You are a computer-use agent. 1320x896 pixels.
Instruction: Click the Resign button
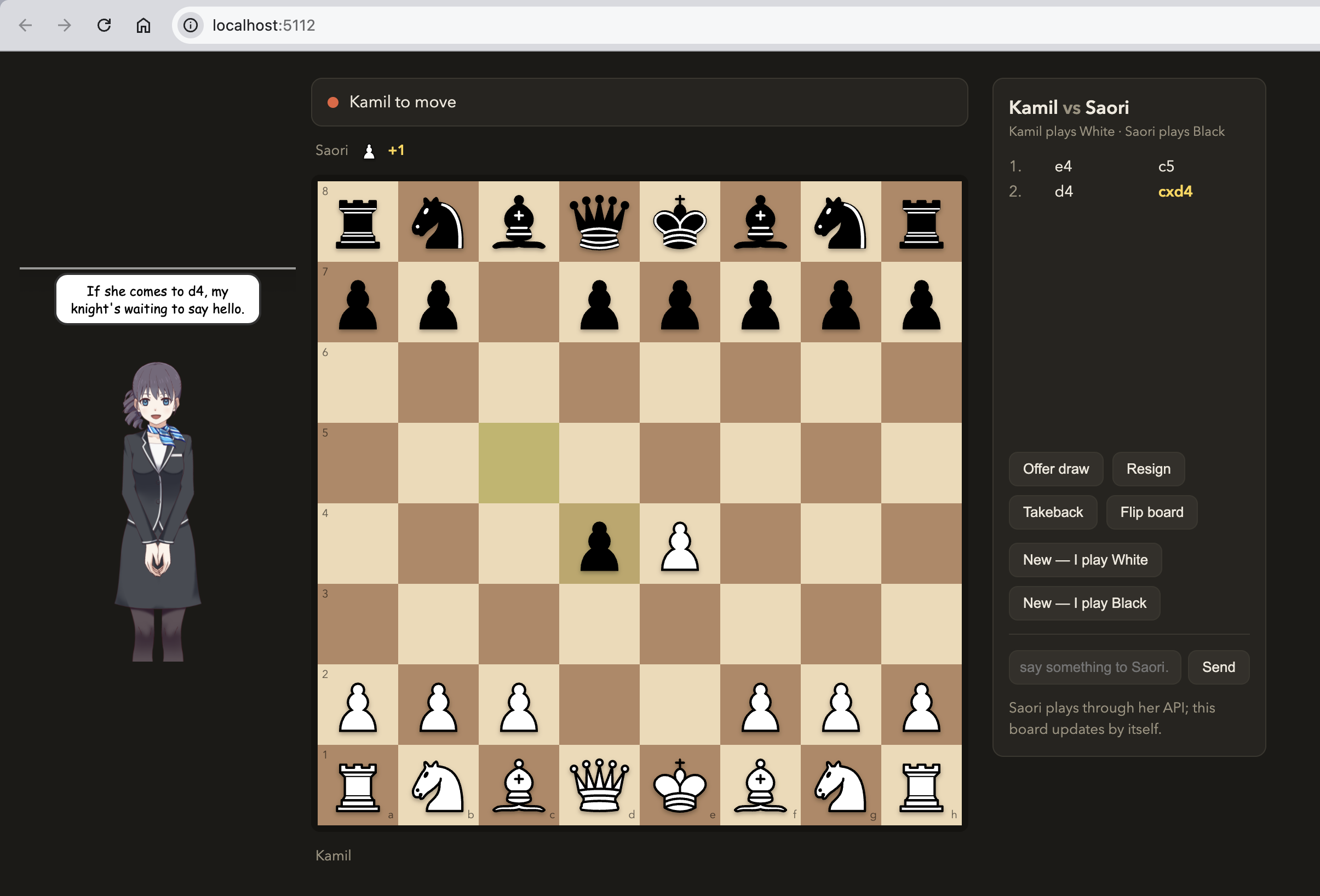click(x=1149, y=469)
